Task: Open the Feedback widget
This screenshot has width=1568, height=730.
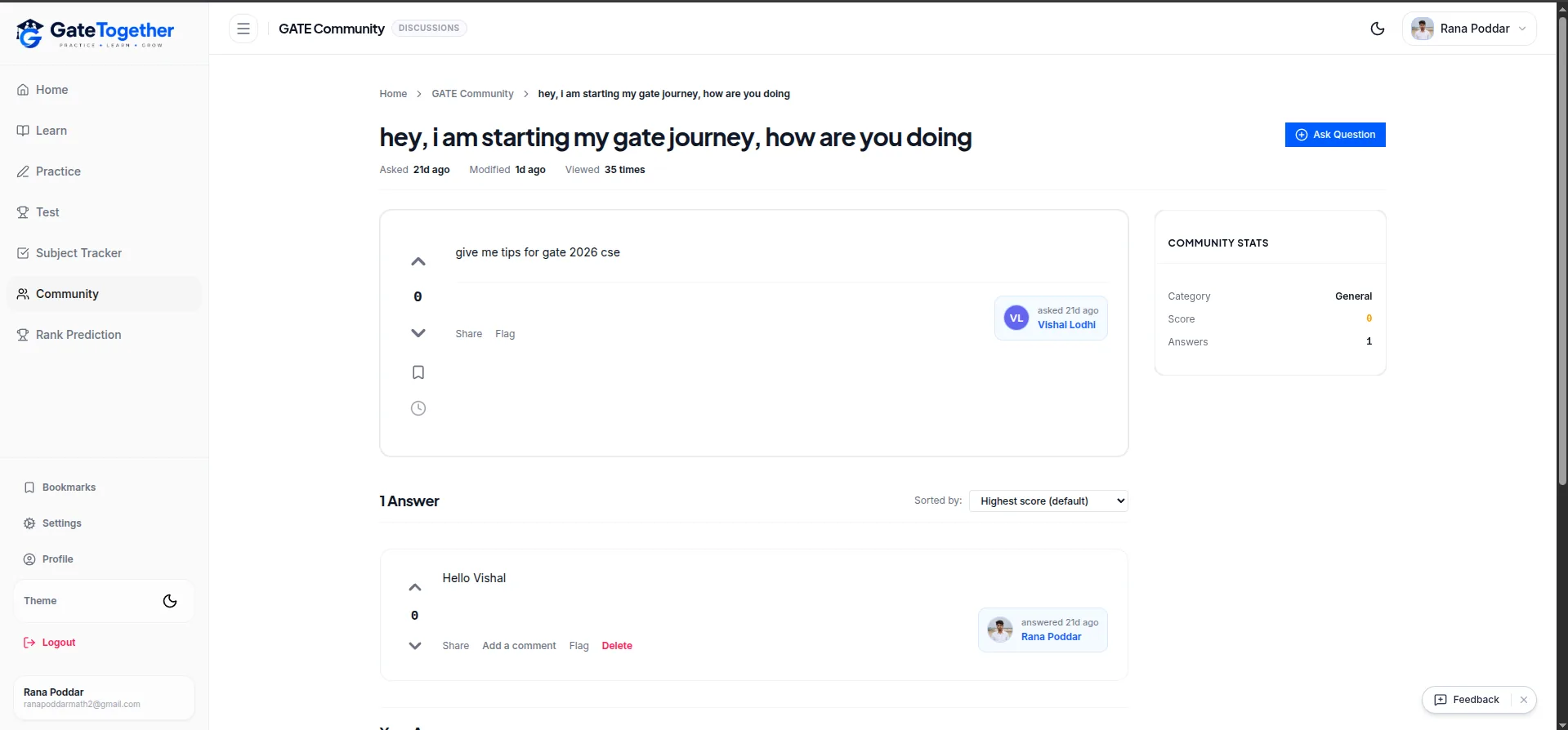Action: pyautogui.click(x=1467, y=700)
